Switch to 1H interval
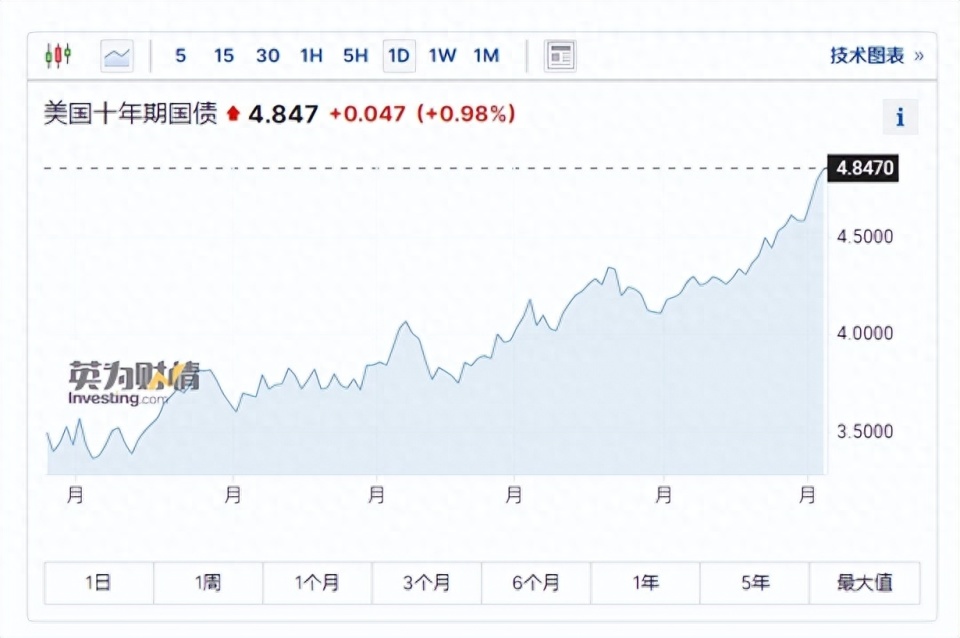 (312, 56)
